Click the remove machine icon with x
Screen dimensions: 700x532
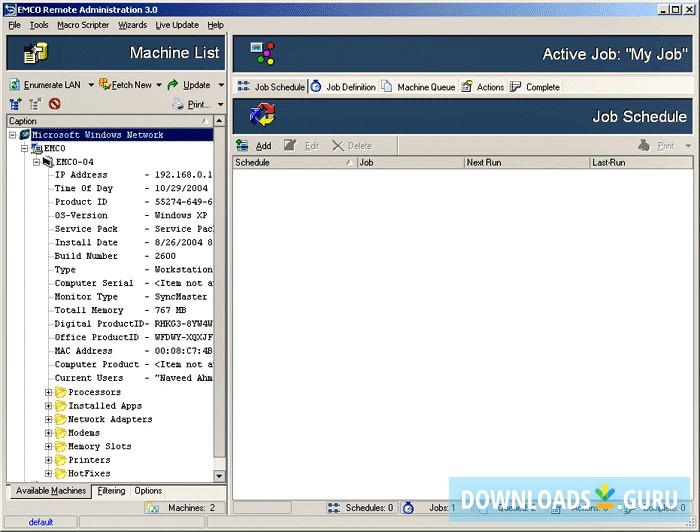(35, 104)
